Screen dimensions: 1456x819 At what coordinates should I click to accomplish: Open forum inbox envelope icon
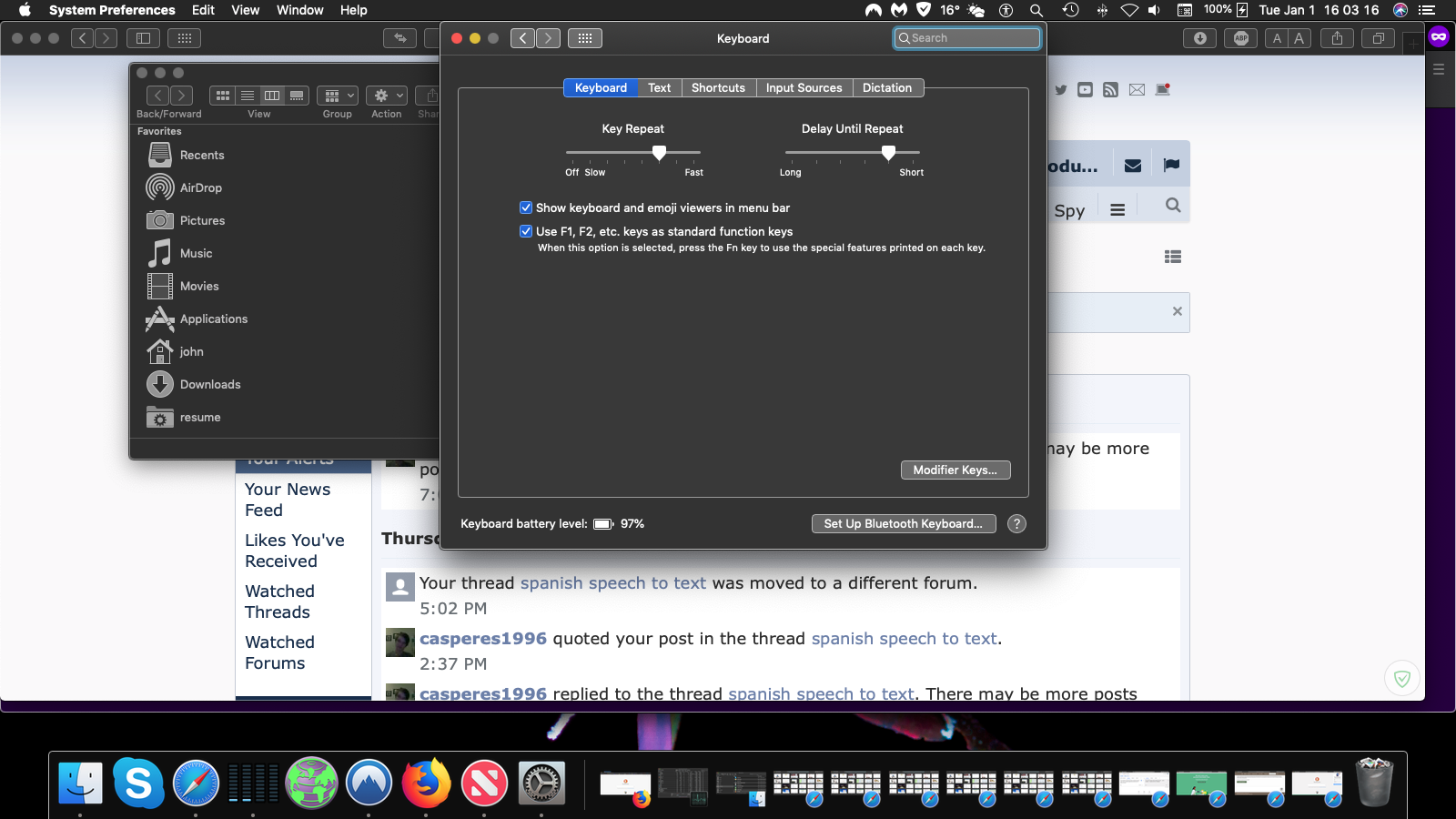1133,166
